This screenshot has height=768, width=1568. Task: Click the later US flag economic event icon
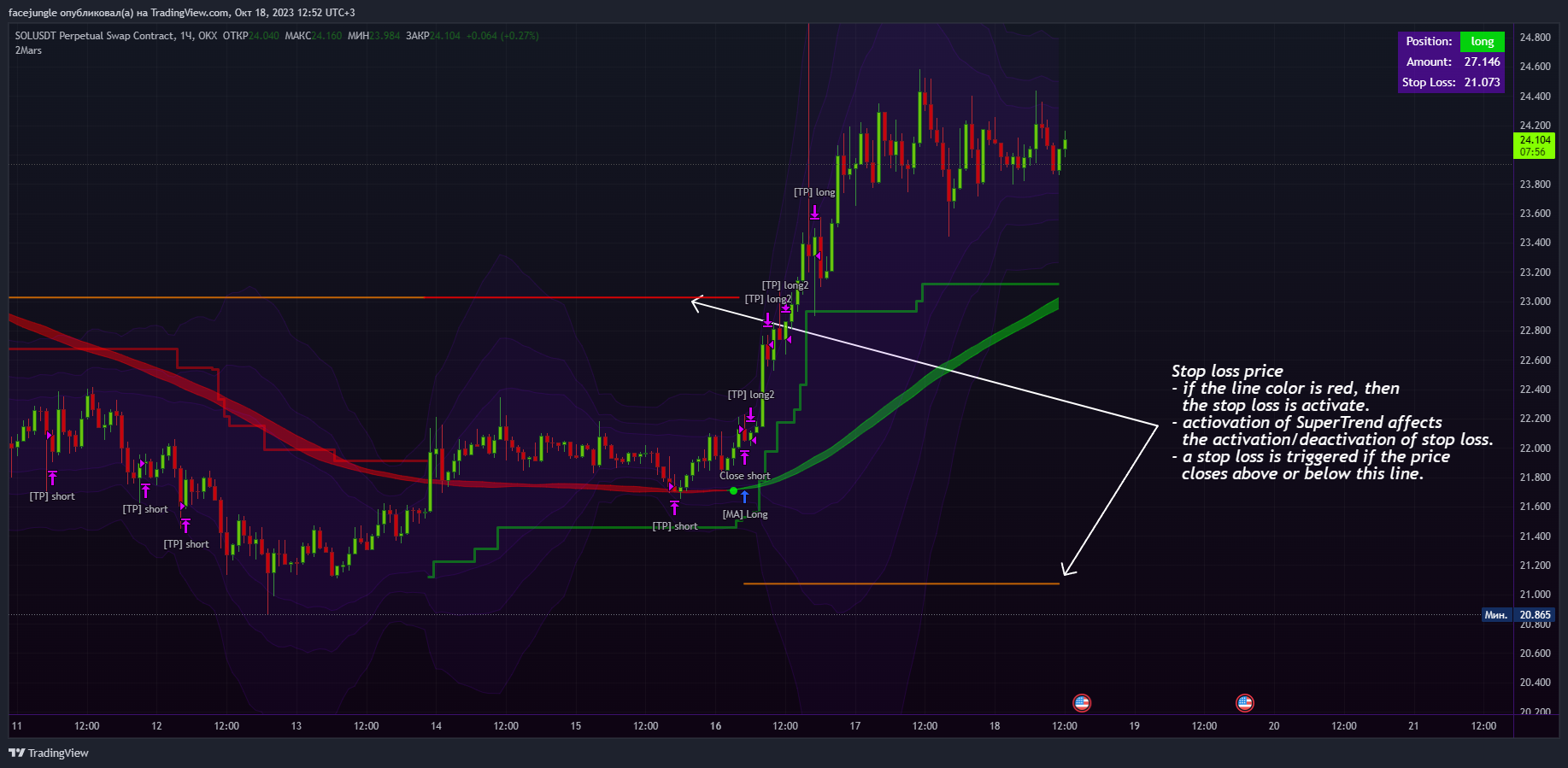pos(1245,703)
